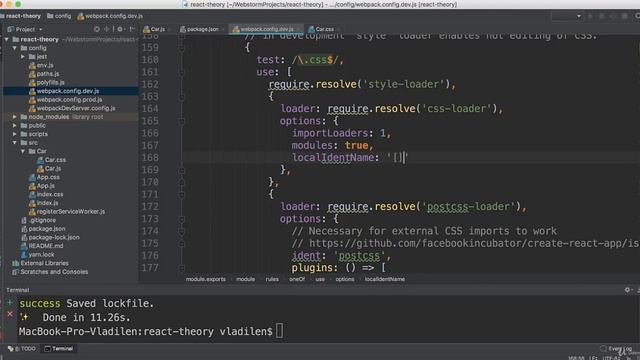Select index.css in project tree
The image size is (640, 360).
point(46,194)
